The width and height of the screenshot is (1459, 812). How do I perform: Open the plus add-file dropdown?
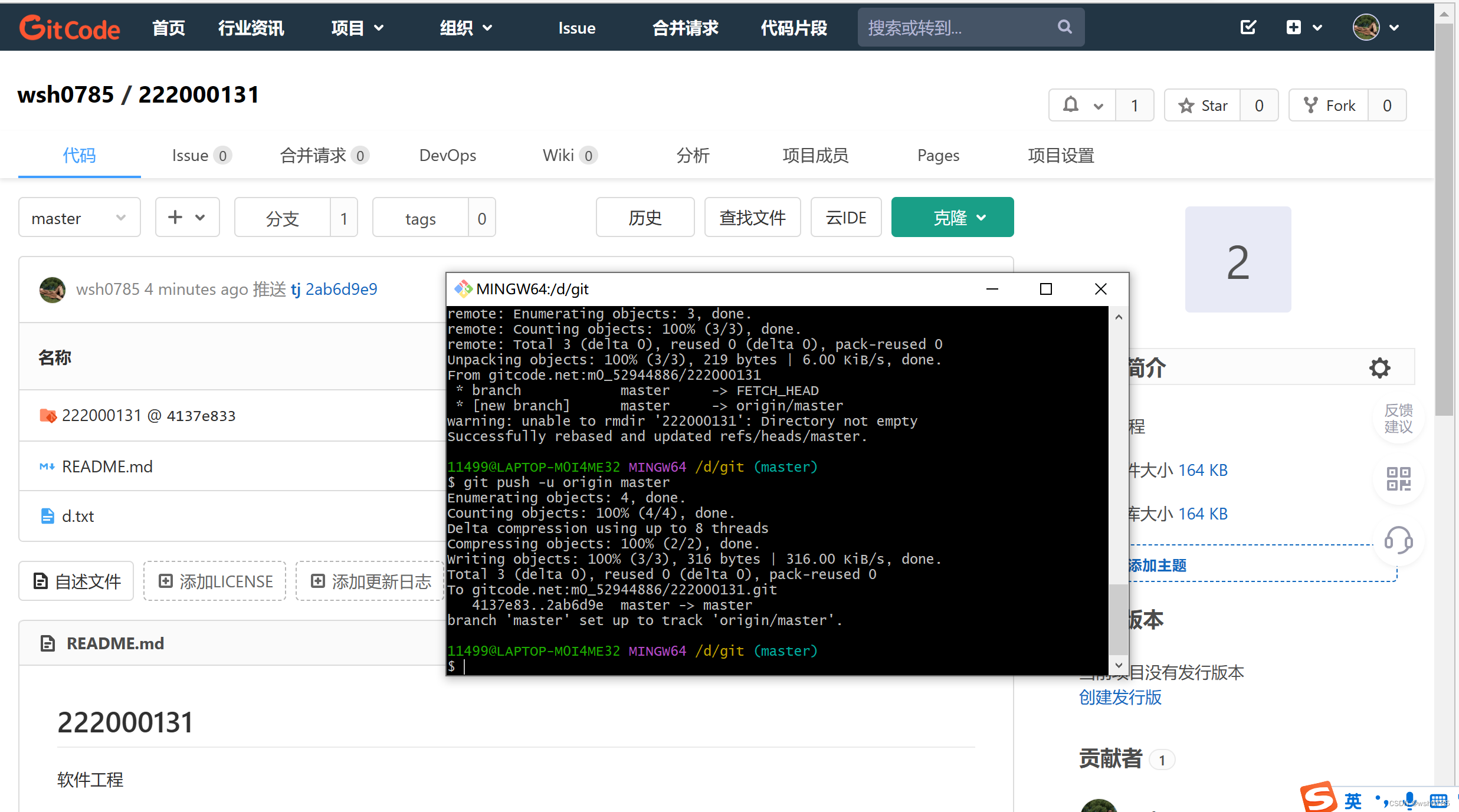(187, 218)
